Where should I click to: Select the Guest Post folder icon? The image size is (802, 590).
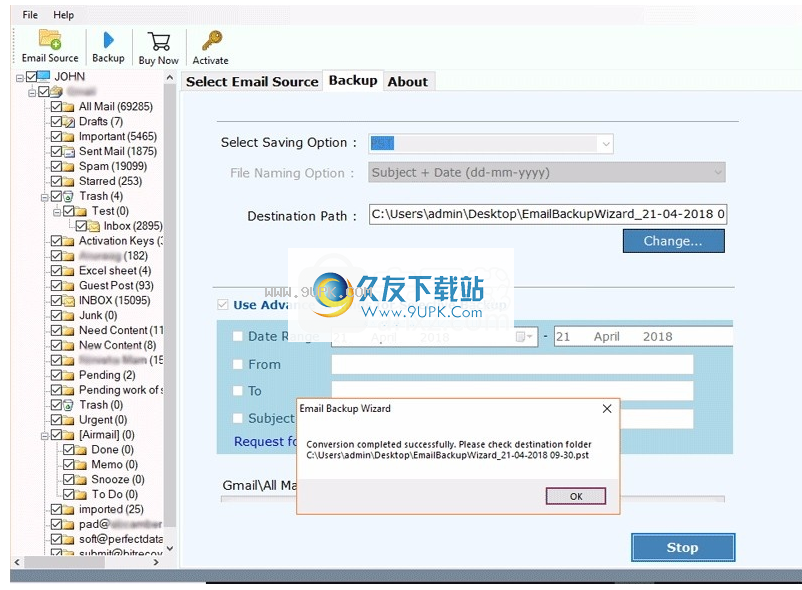click(68, 286)
